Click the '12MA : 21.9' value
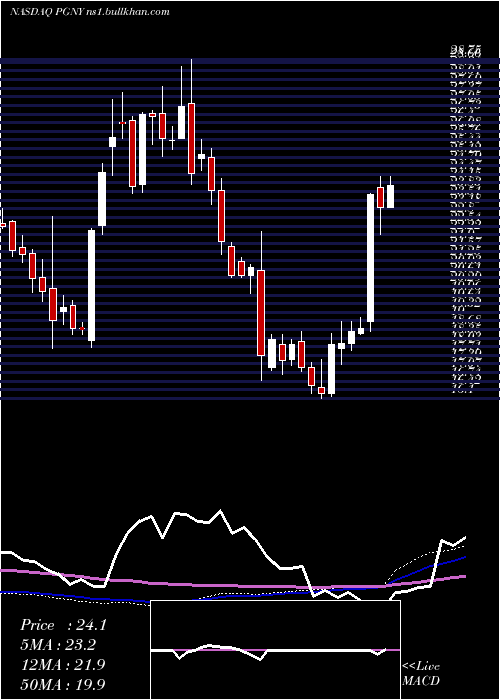 tap(62, 664)
